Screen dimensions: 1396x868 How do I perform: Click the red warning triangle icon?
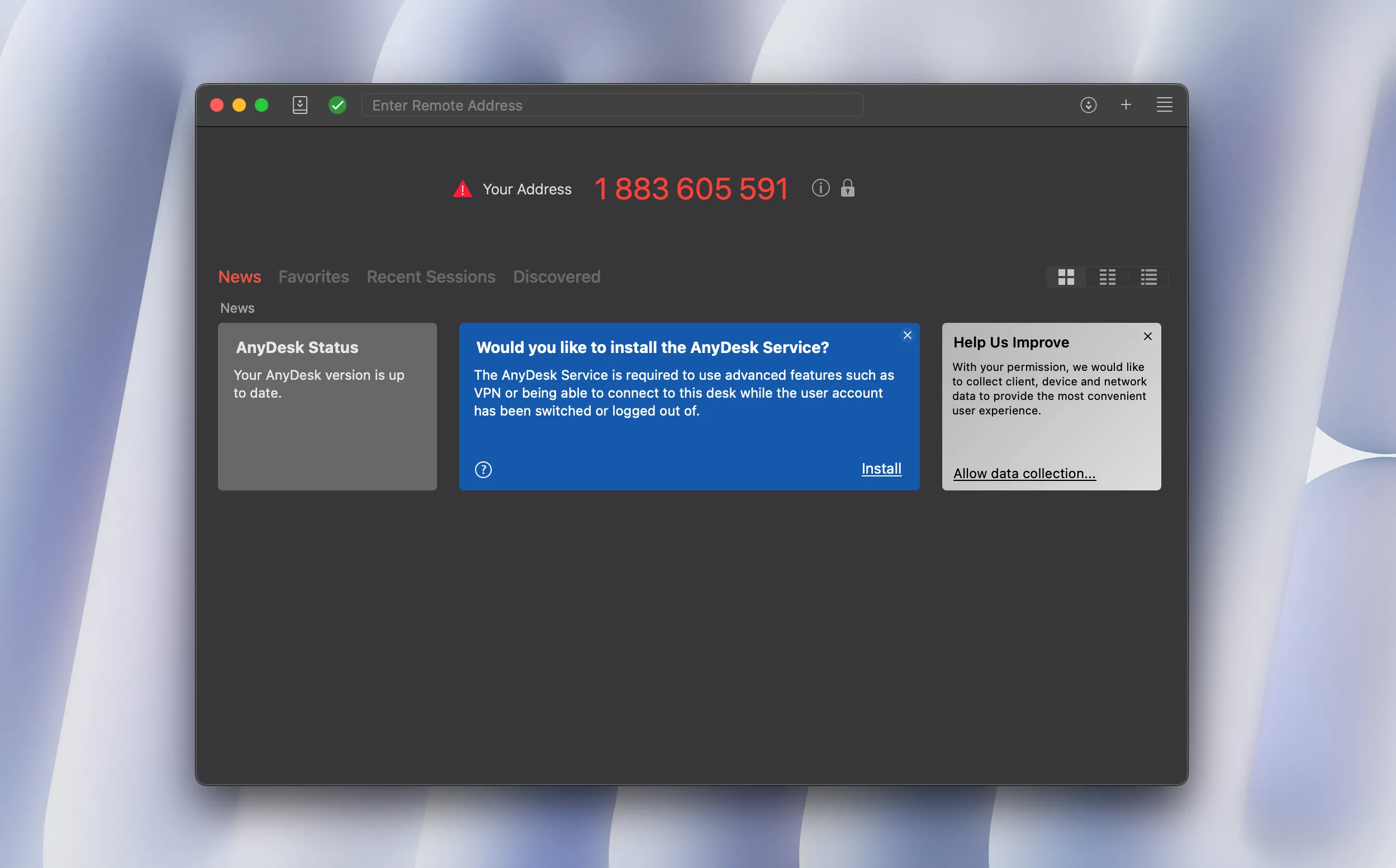(x=462, y=189)
